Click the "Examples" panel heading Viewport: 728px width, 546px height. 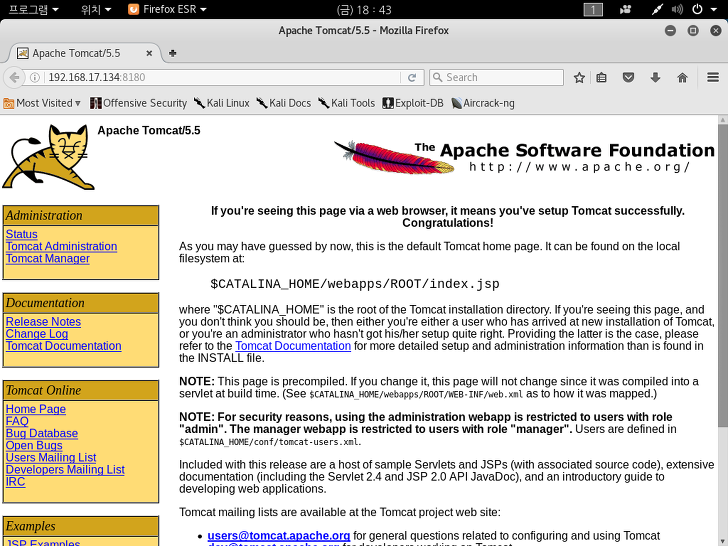tap(80, 526)
